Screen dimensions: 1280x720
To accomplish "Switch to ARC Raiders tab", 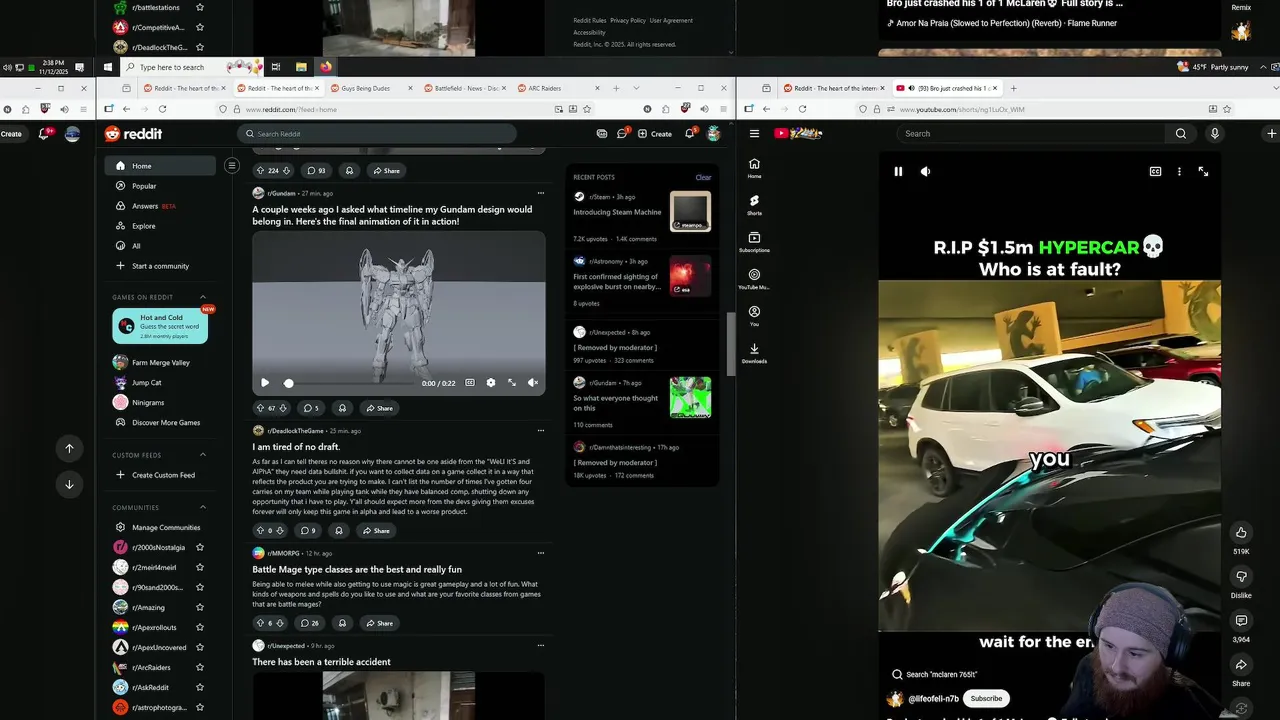I will (558, 88).
